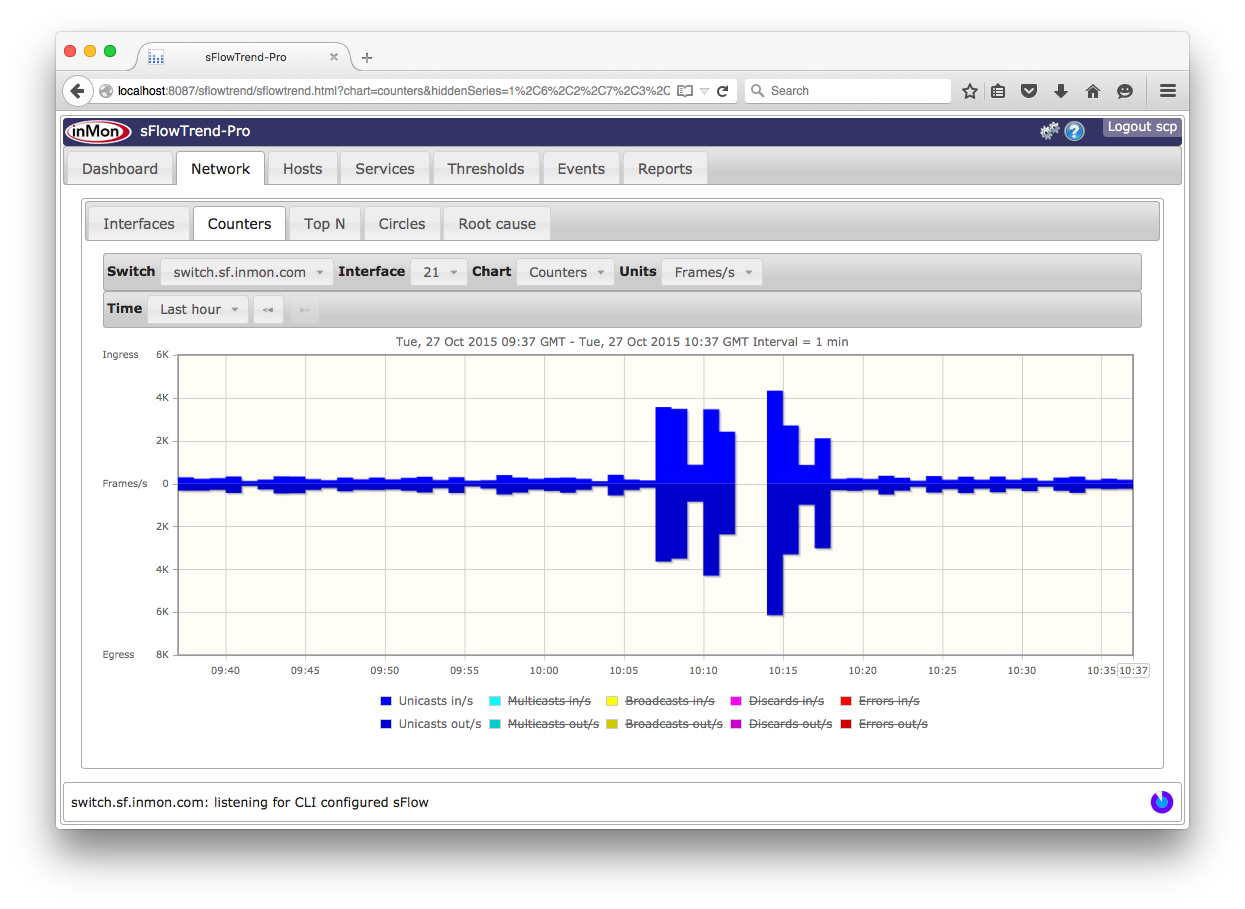Click the Errors out/s dark red swatch
This screenshot has width=1245, height=909.
point(846,724)
